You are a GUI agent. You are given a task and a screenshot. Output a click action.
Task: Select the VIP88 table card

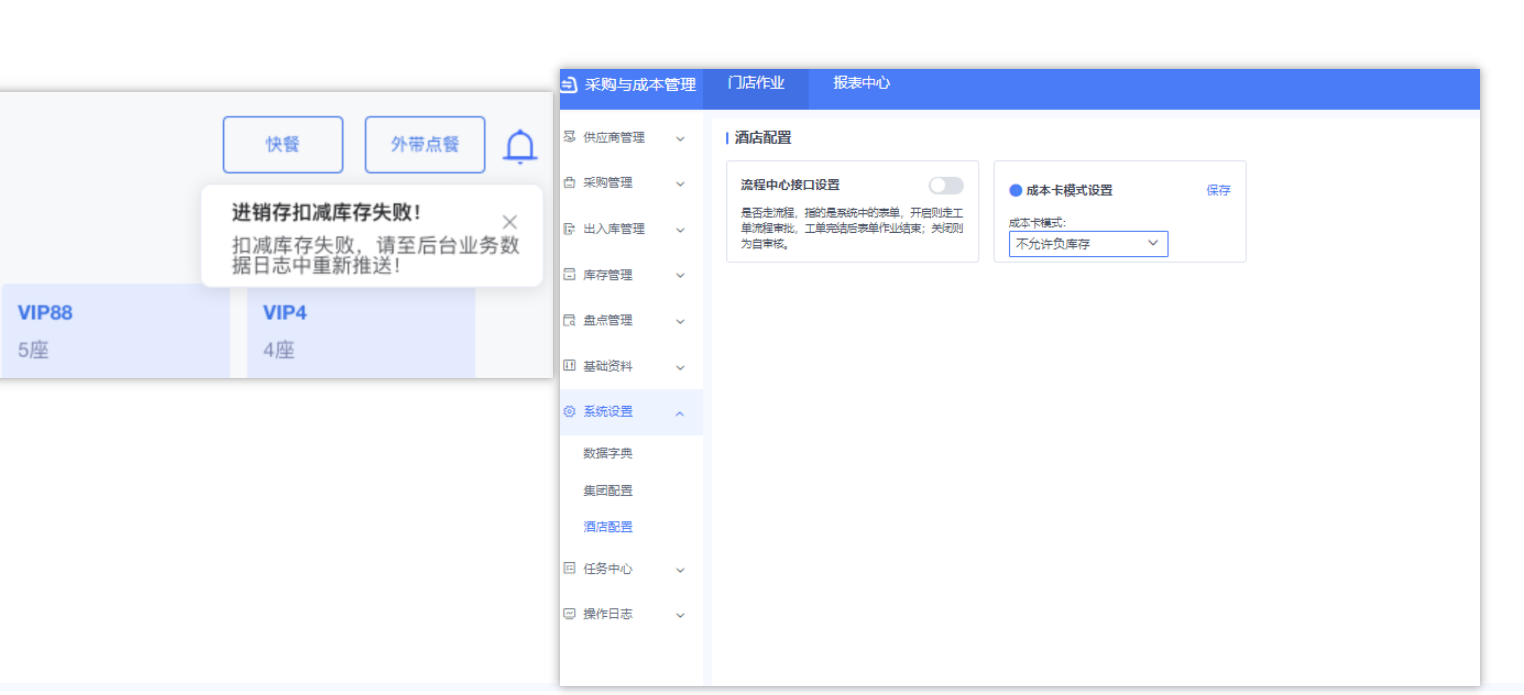pos(115,331)
